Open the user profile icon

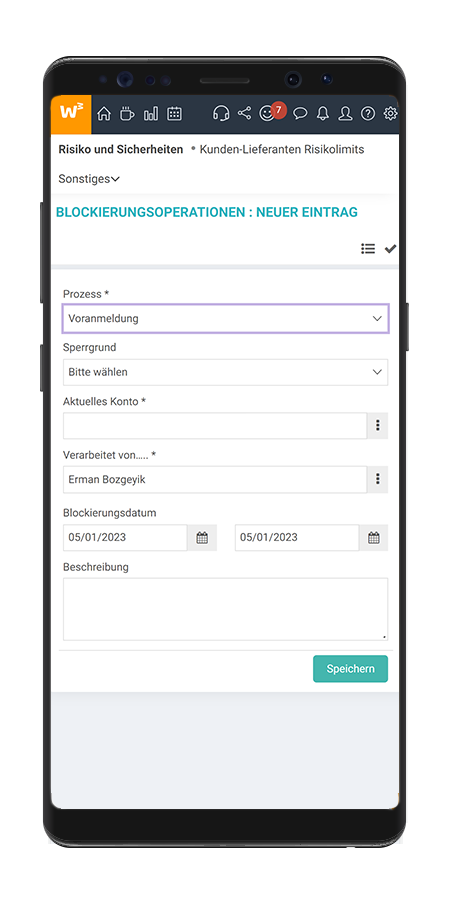point(345,114)
